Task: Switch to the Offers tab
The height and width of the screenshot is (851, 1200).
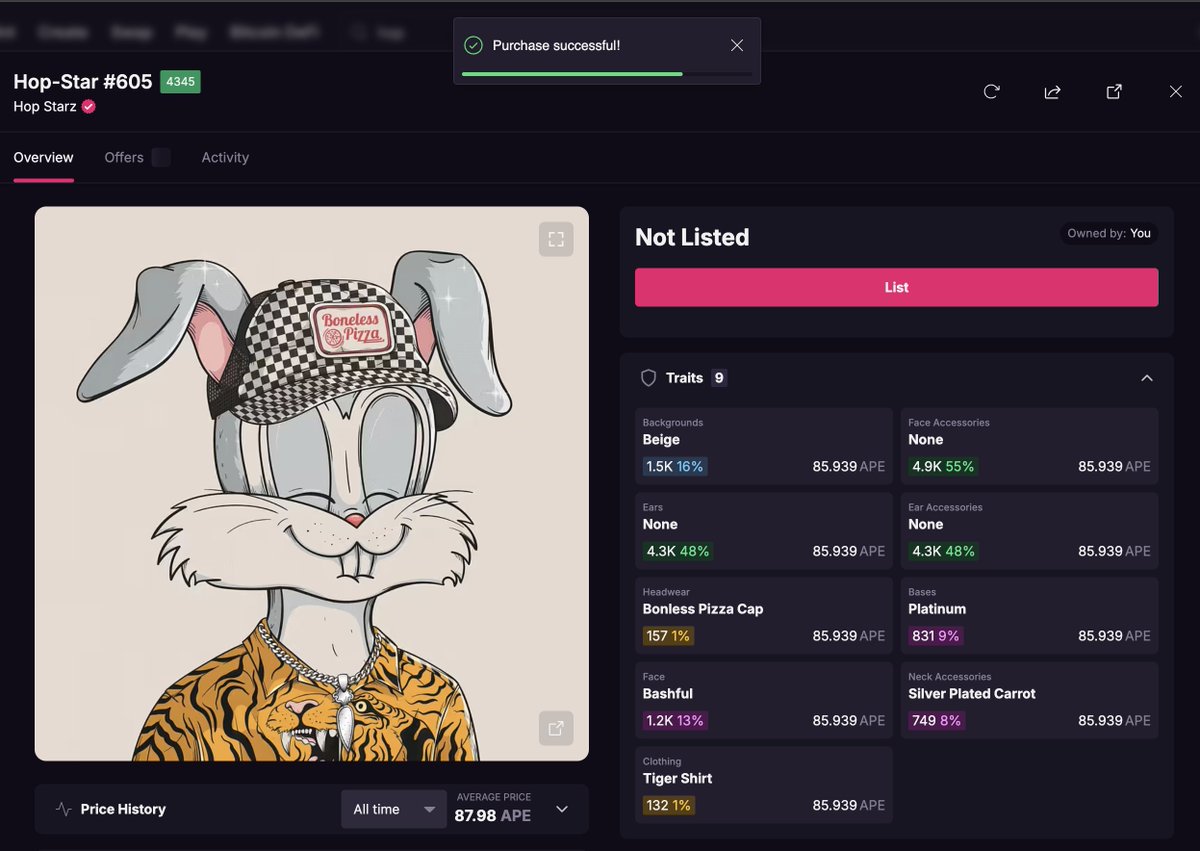Action: [x=124, y=157]
